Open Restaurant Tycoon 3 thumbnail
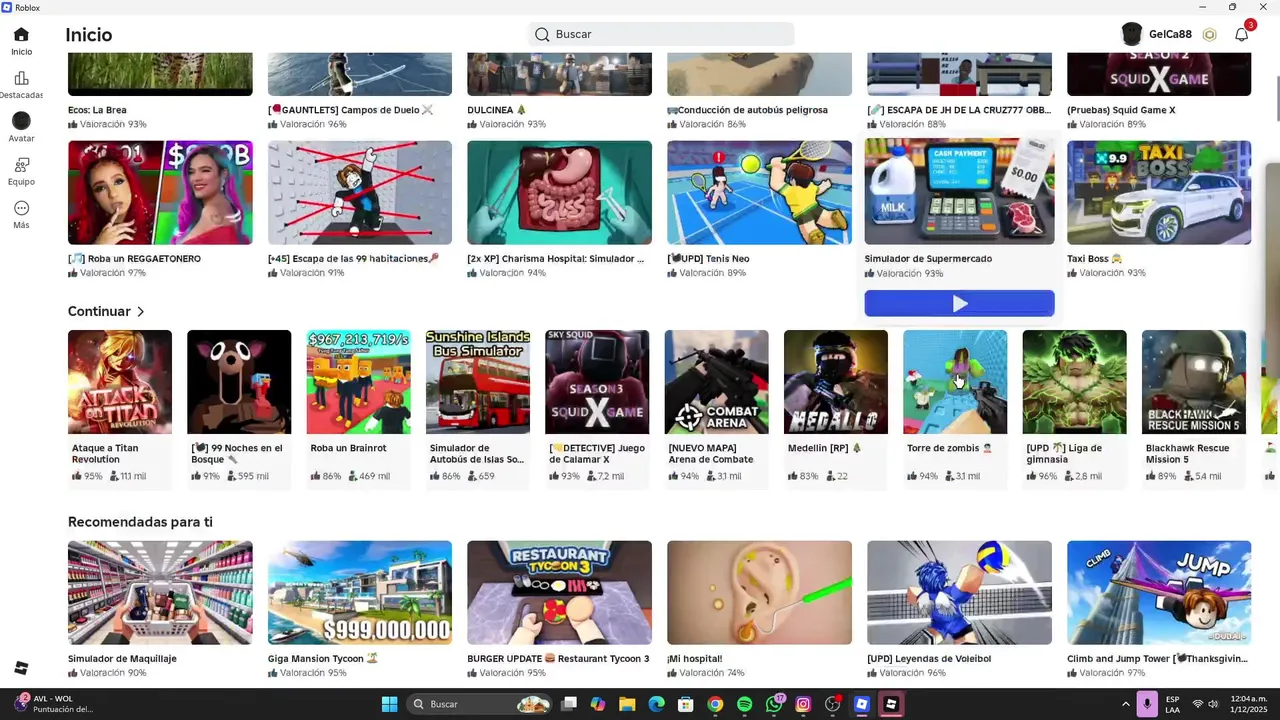Viewport: 1280px width, 720px height. (x=559, y=592)
